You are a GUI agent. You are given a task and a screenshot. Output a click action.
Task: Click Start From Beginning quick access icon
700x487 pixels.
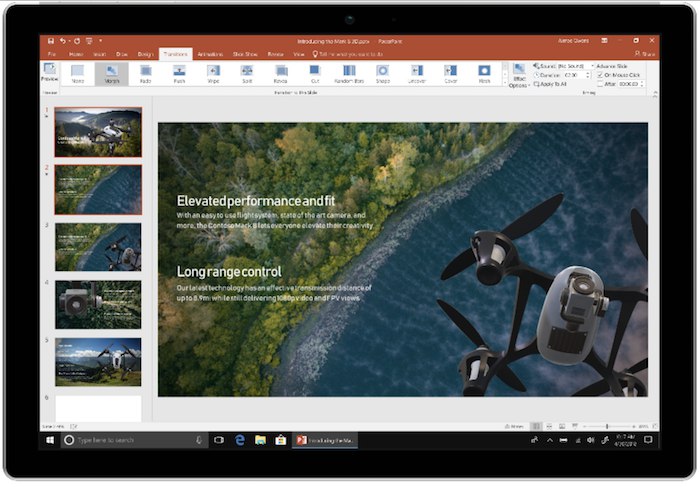click(89, 41)
